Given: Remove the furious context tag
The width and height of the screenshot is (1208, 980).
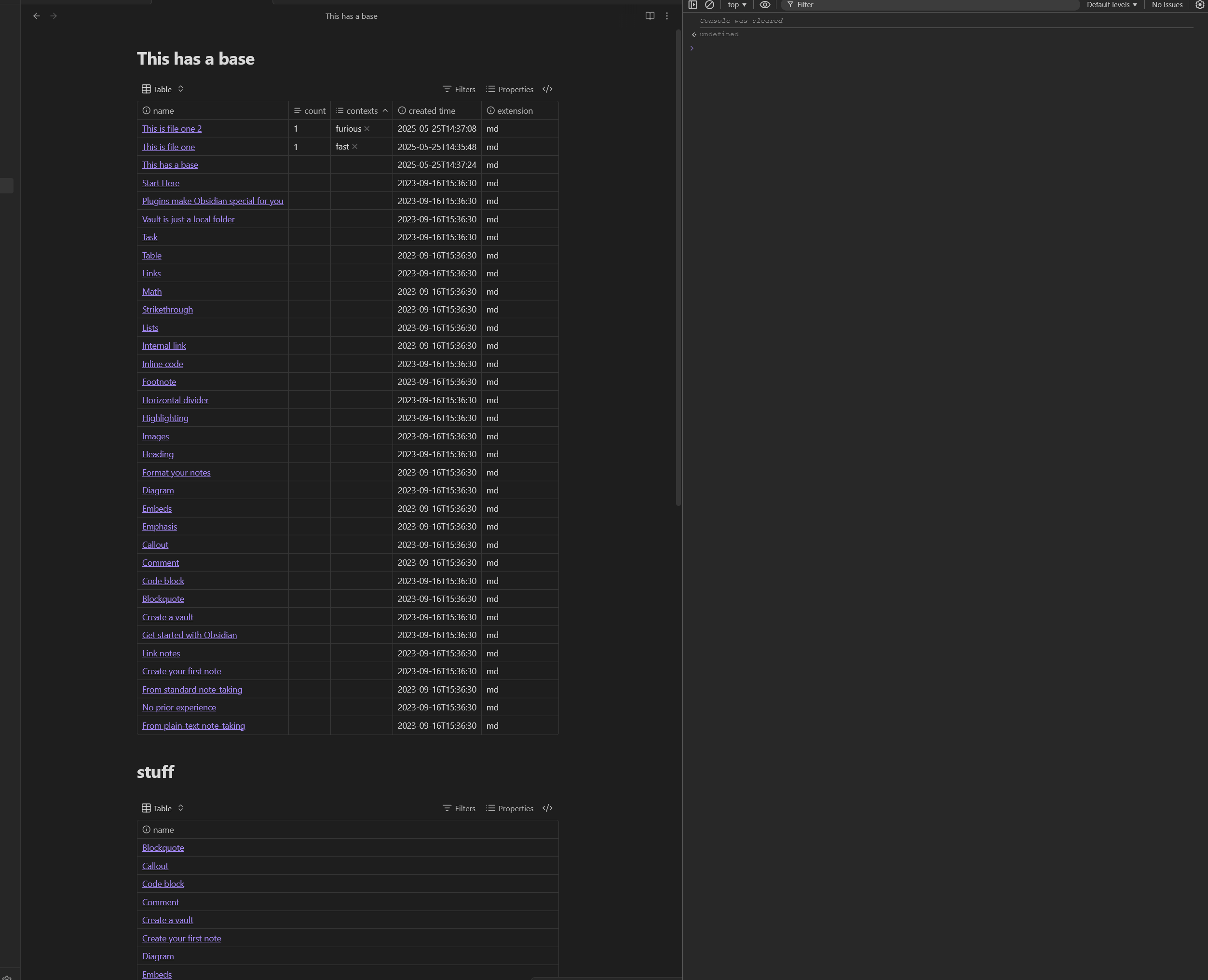Looking at the screenshot, I should [x=367, y=129].
